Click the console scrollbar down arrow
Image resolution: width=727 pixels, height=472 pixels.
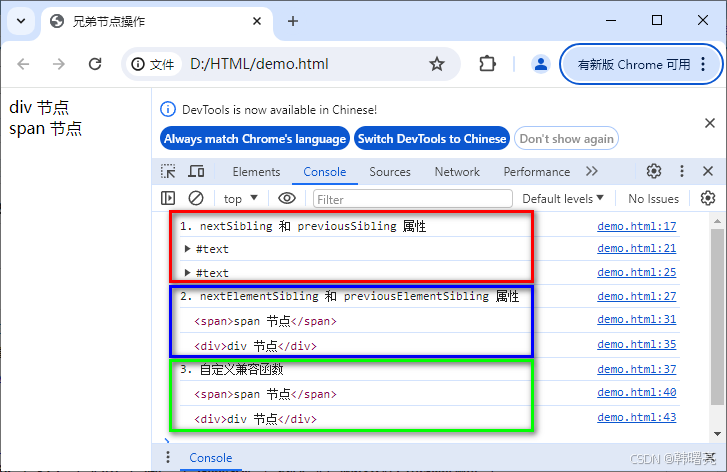717,434
